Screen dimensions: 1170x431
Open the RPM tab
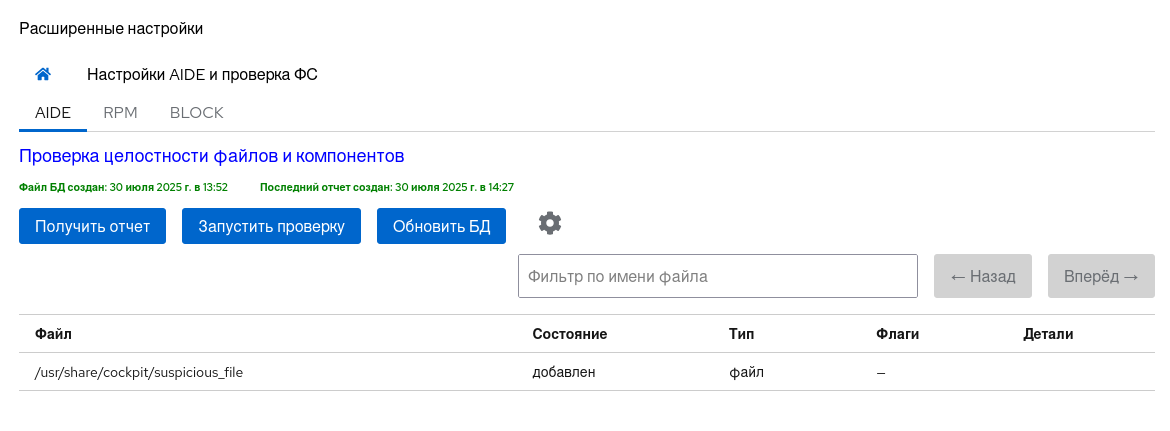click(120, 113)
